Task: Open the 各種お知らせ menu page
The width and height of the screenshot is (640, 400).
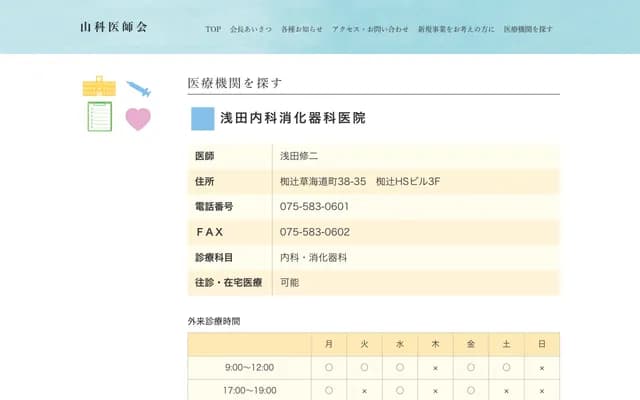Action: pyautogui.click(x=302, y=29)
